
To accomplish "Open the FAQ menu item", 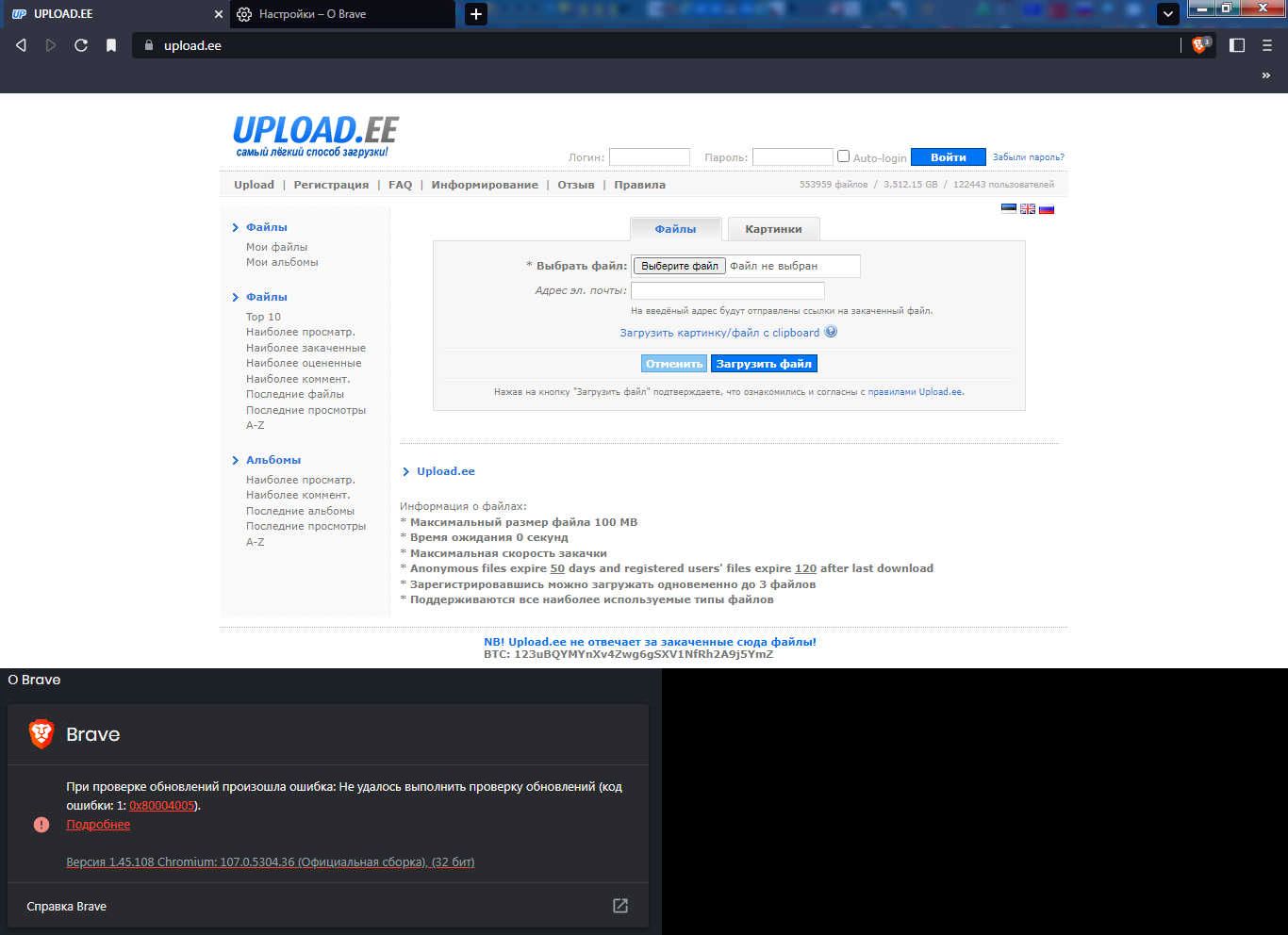I will pyautogui.click(x=400, y=185).
